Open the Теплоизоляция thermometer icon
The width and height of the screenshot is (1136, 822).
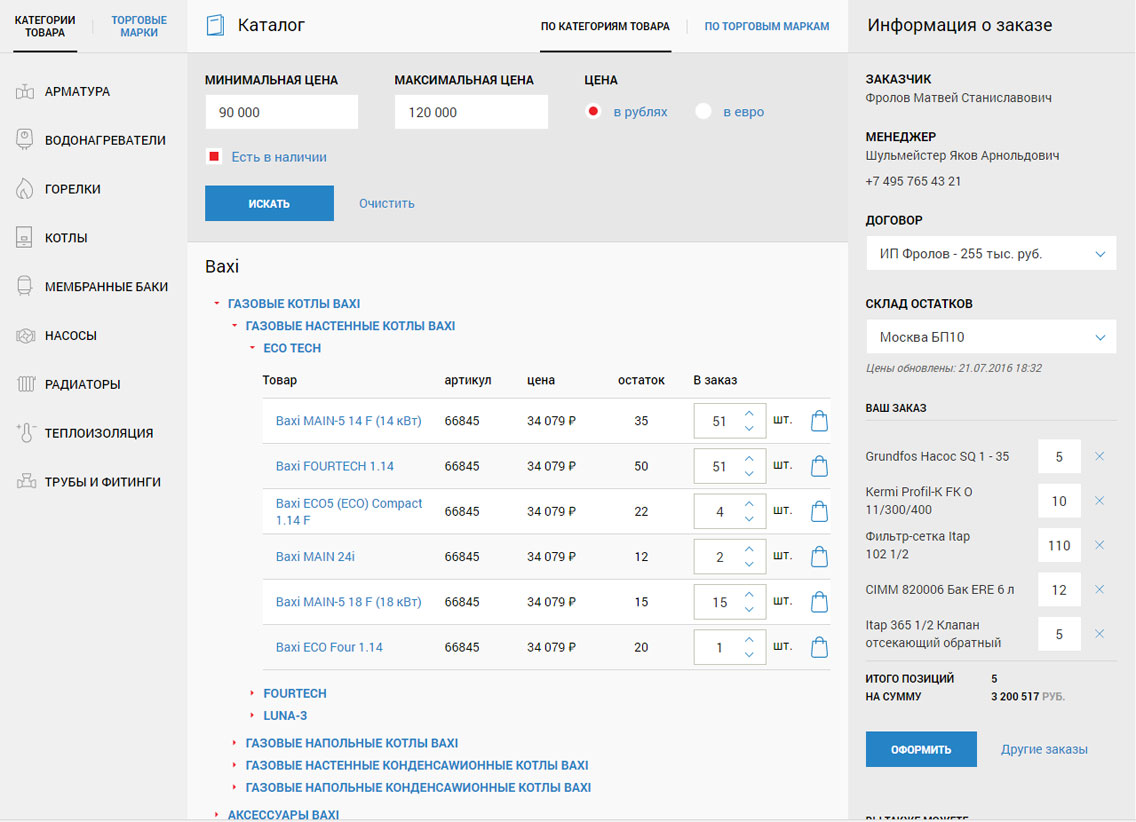(x=25, y=432)
